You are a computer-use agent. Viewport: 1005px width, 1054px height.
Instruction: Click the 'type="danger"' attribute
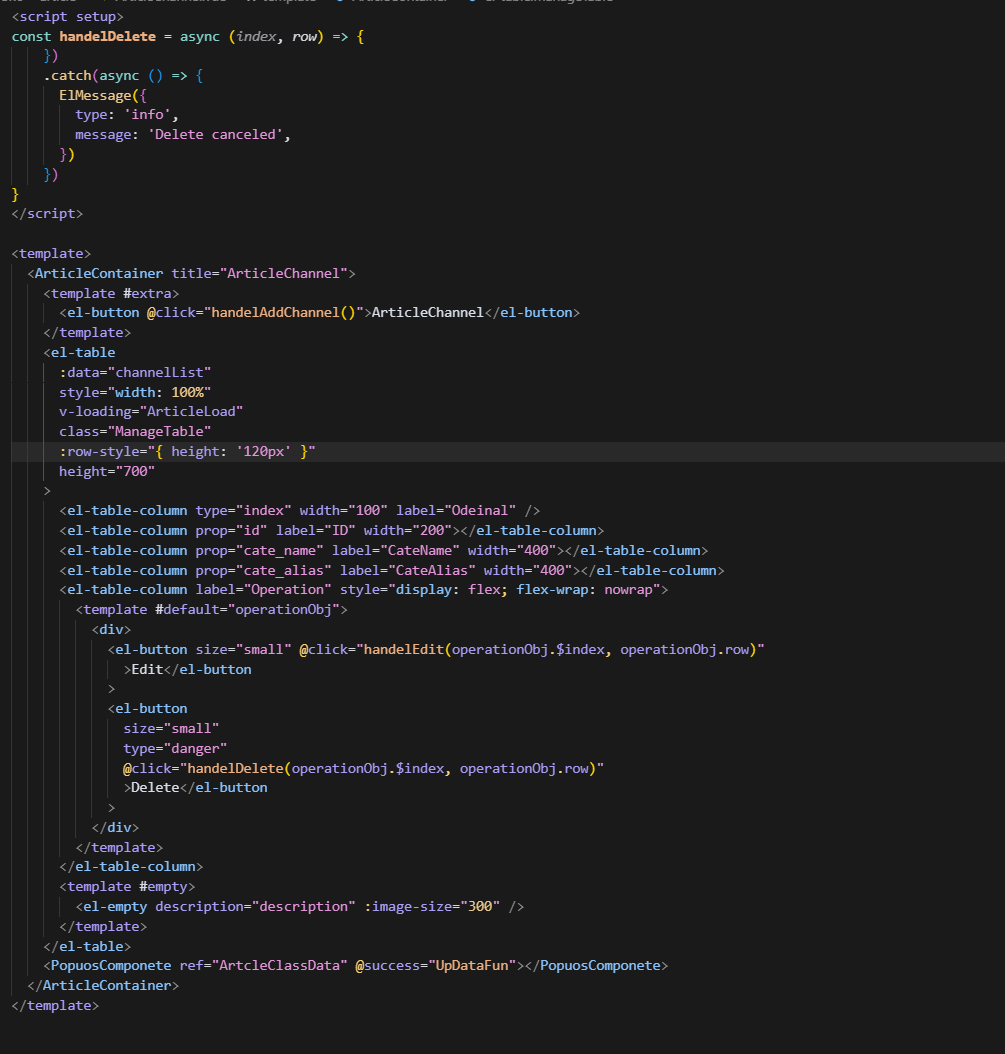(175, 748)
